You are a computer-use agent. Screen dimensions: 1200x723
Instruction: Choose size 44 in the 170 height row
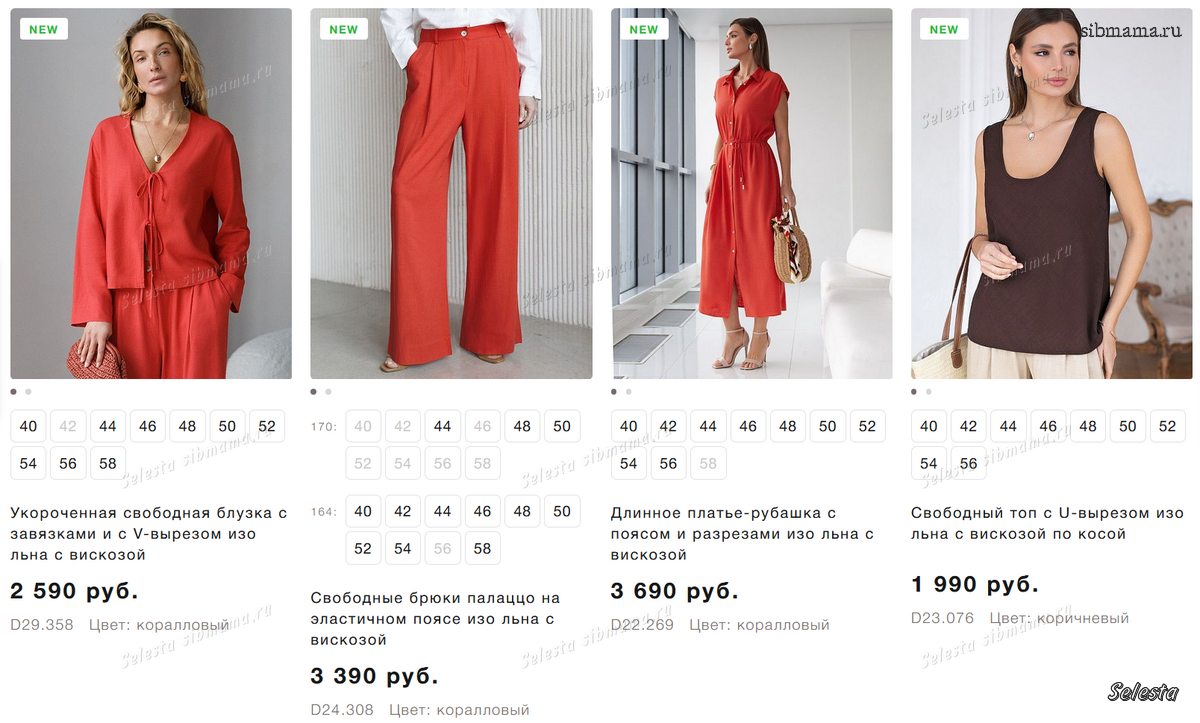(442, 426)
